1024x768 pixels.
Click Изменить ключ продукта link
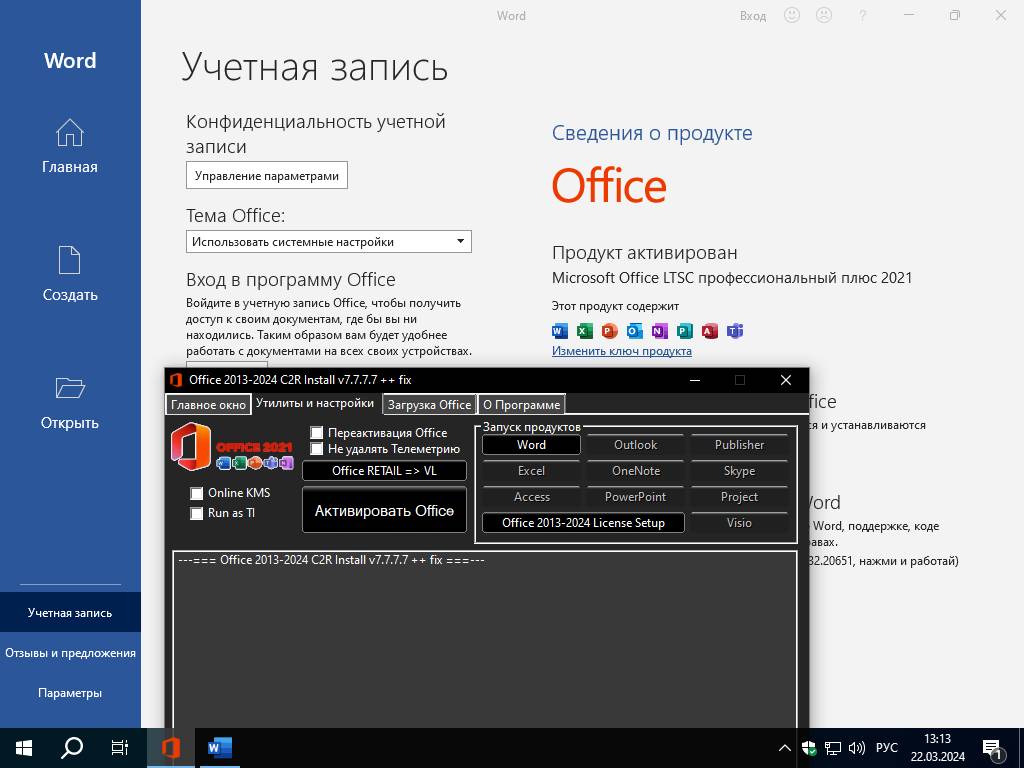(622, 351)
